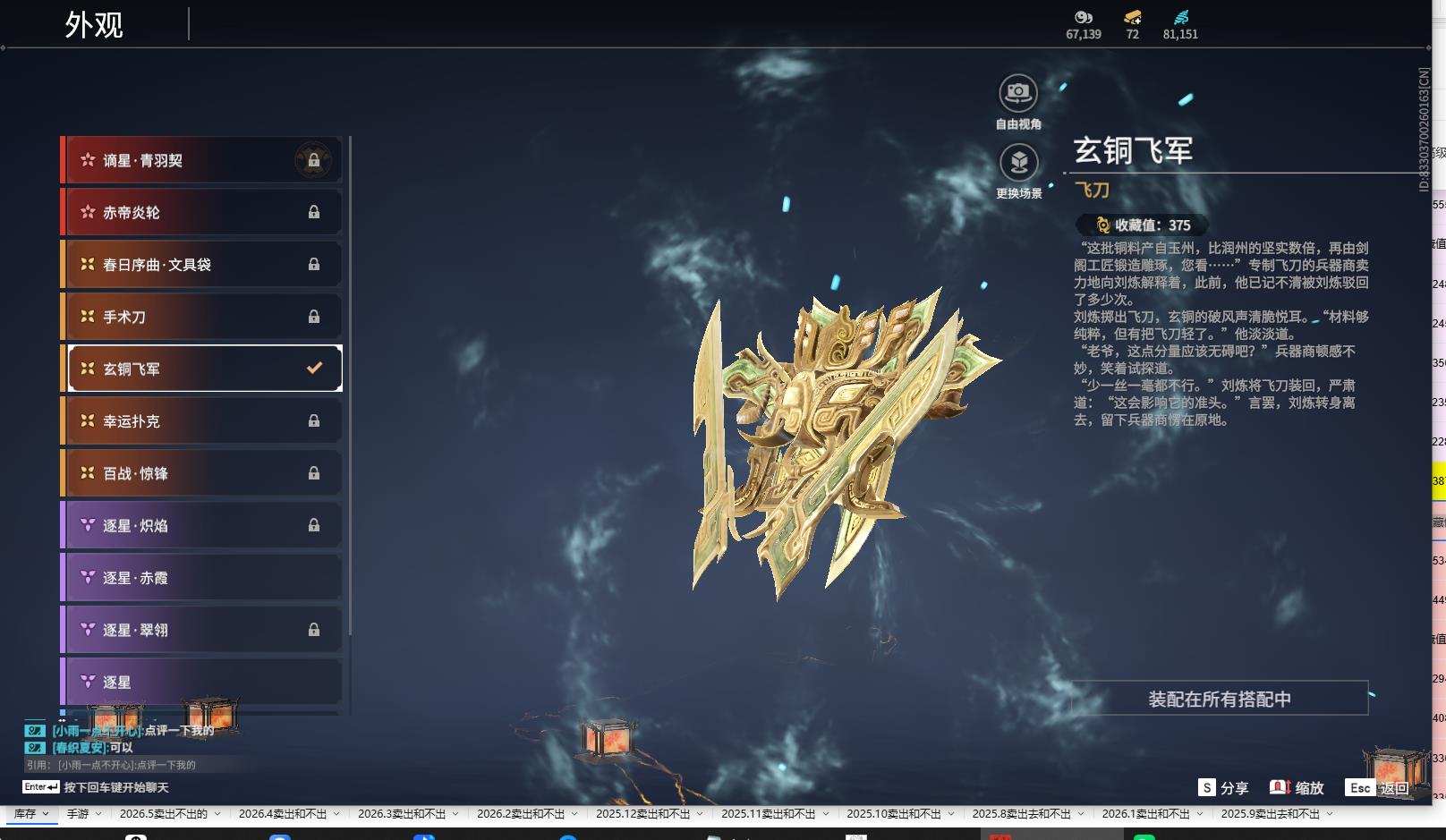Click the 飞刀 weapon type label
1446x840 pixels.
point(1092,190)
